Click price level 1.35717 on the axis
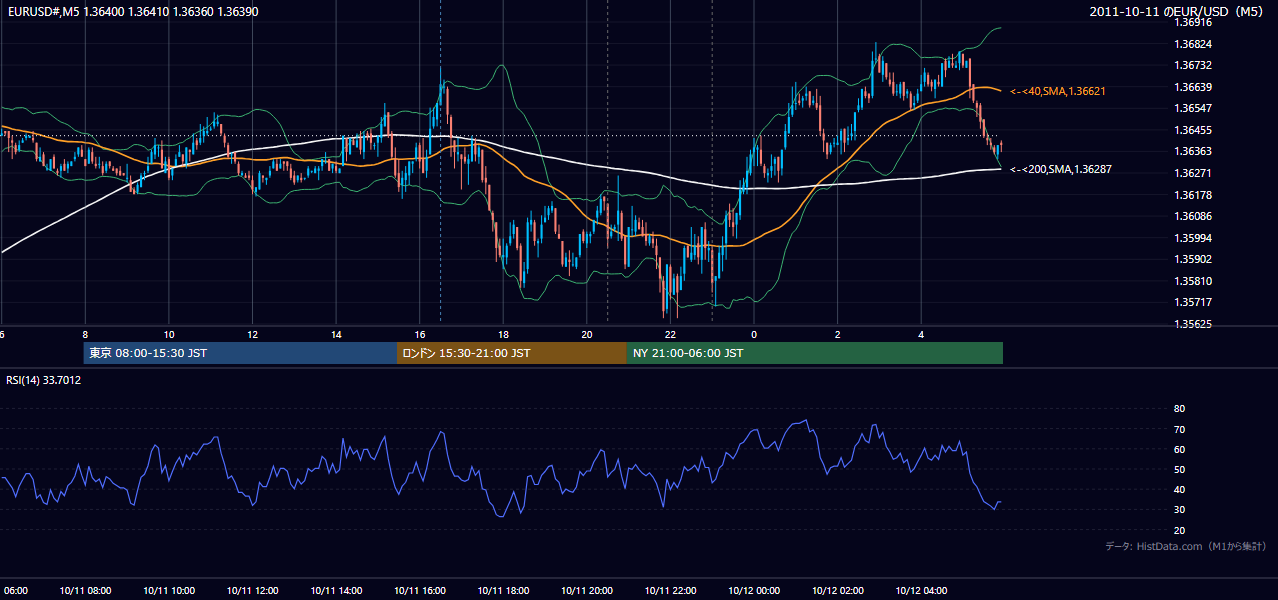Image resolution: width=1278 pixels, height=600 pixels. point(1193,302)
